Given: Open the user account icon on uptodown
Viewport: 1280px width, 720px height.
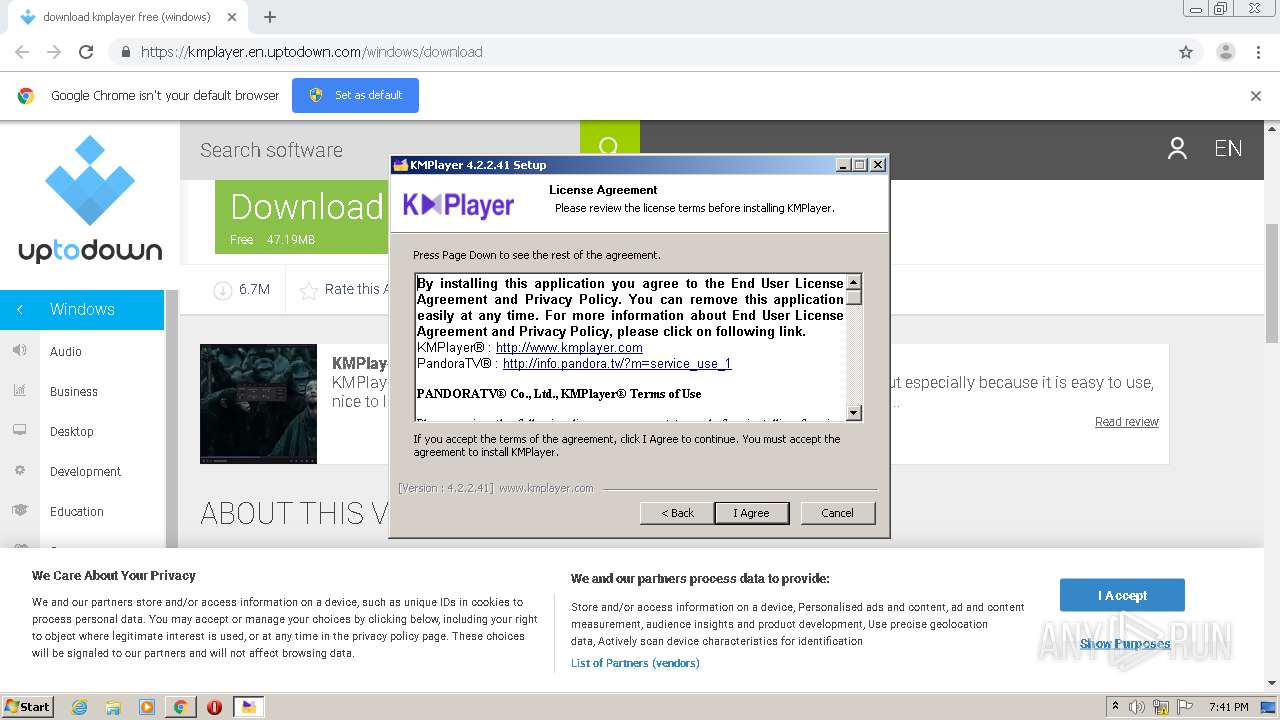Looking at the screenshot, I should (x=1177, y=149).
